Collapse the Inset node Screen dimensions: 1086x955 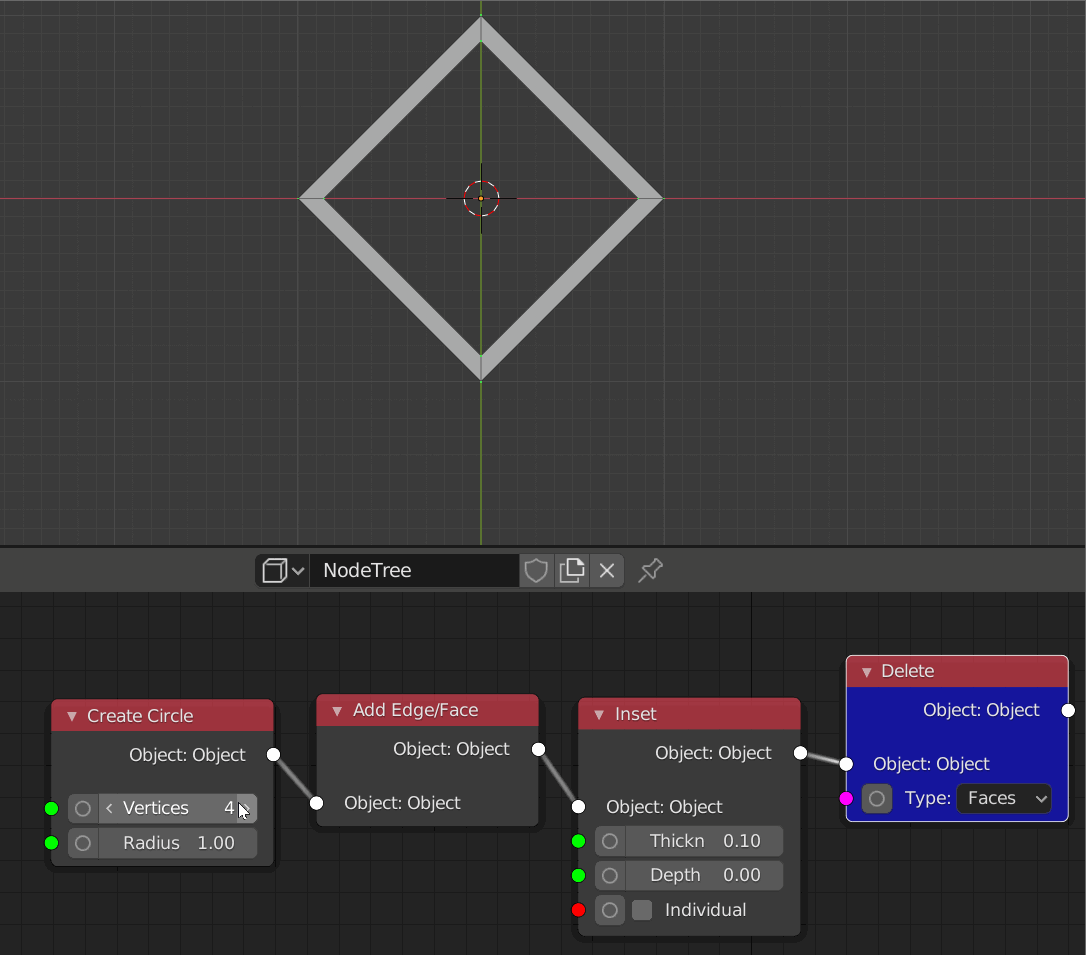[x=596, y=714]
